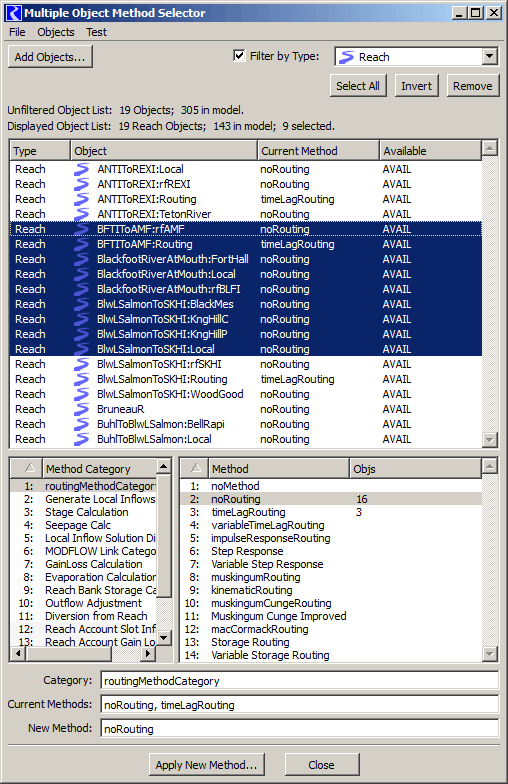508x784 pixels.
Task: Click the Select All button
Action: tap(358, 86)
